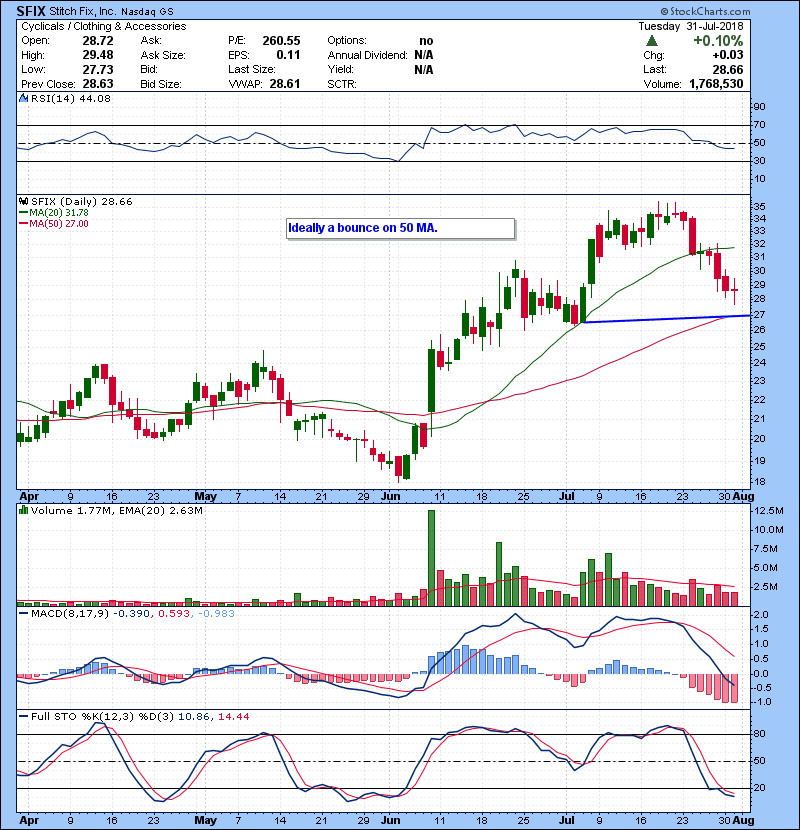Click the tallest green volume bar in June
Viewport: 800px width, 830px height.
[432, 558]
